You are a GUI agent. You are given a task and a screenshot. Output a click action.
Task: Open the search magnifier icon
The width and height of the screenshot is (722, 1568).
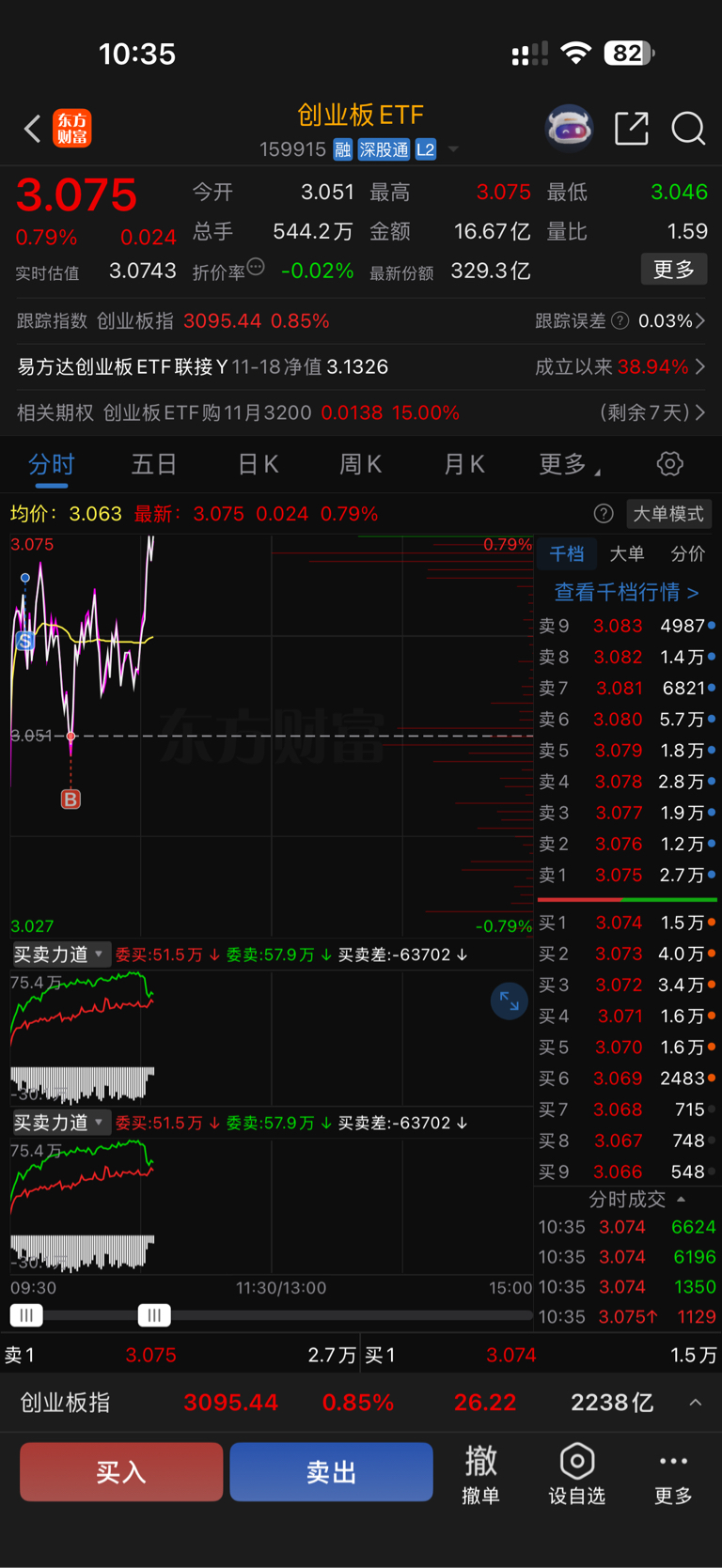pyautogui.click(x=688, y=128)
